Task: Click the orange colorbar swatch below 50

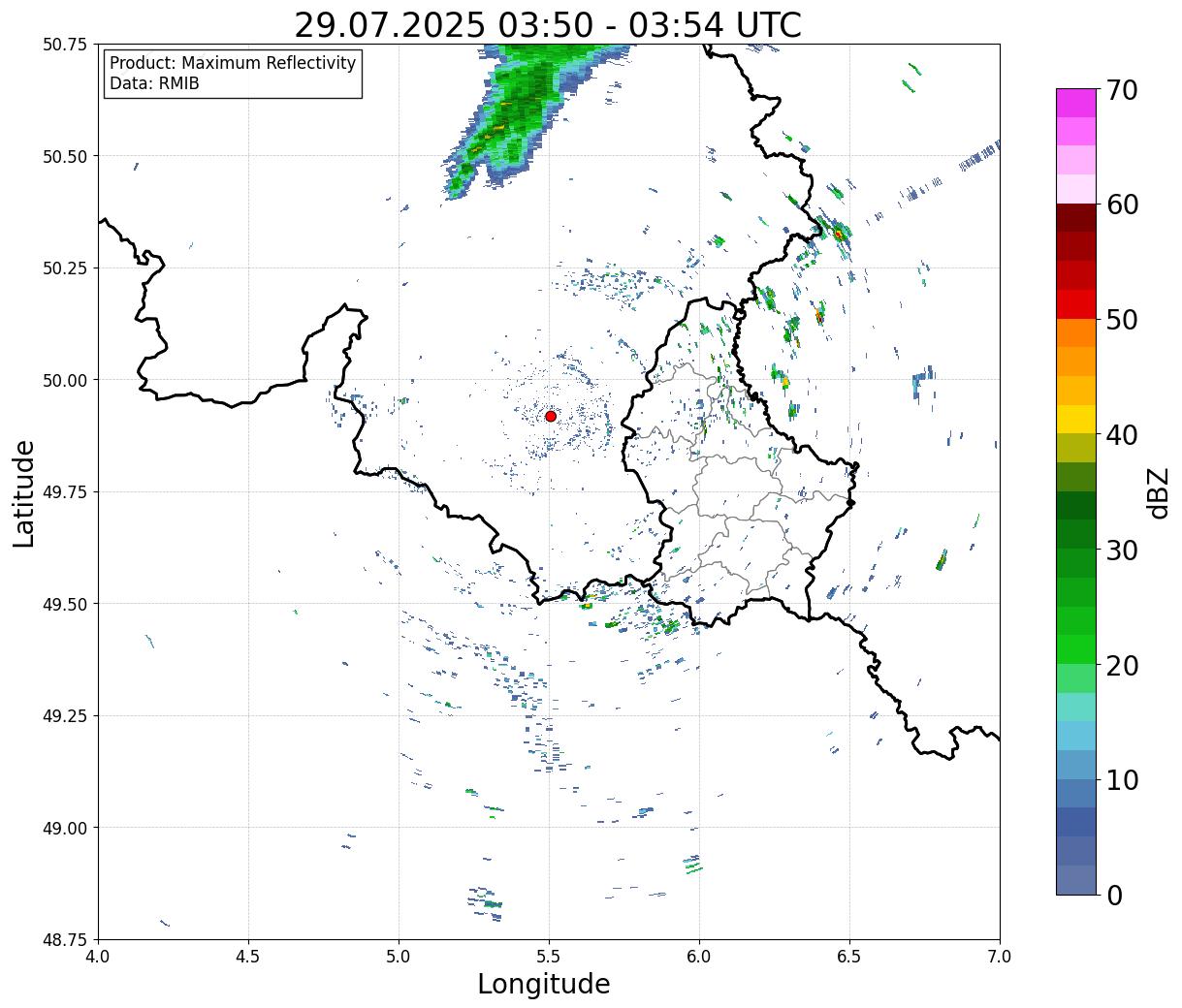Action: (x=1076, y=333)
